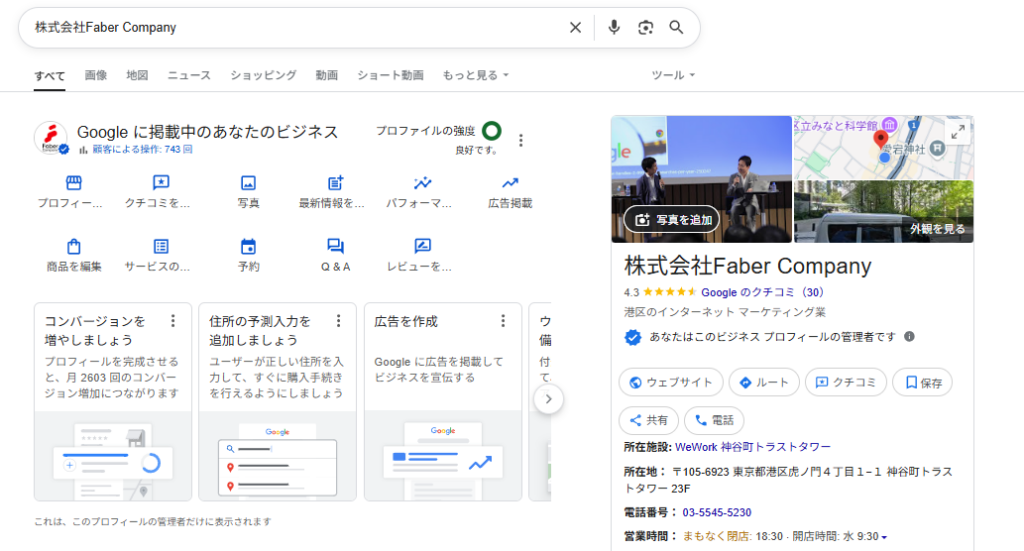Click in the search input field
Image resolution: width=1024 pixels, height=551 pixels.
[x=297, y=27]
